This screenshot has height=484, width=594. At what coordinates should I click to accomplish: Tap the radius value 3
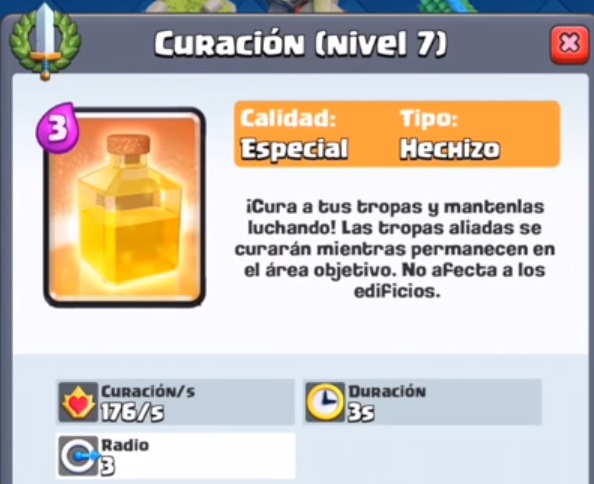[108, 466]
